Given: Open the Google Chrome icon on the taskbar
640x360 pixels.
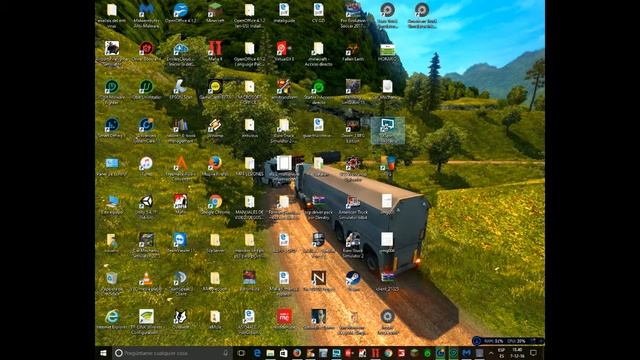Looking at the screenshot, I should pos(388,353).
